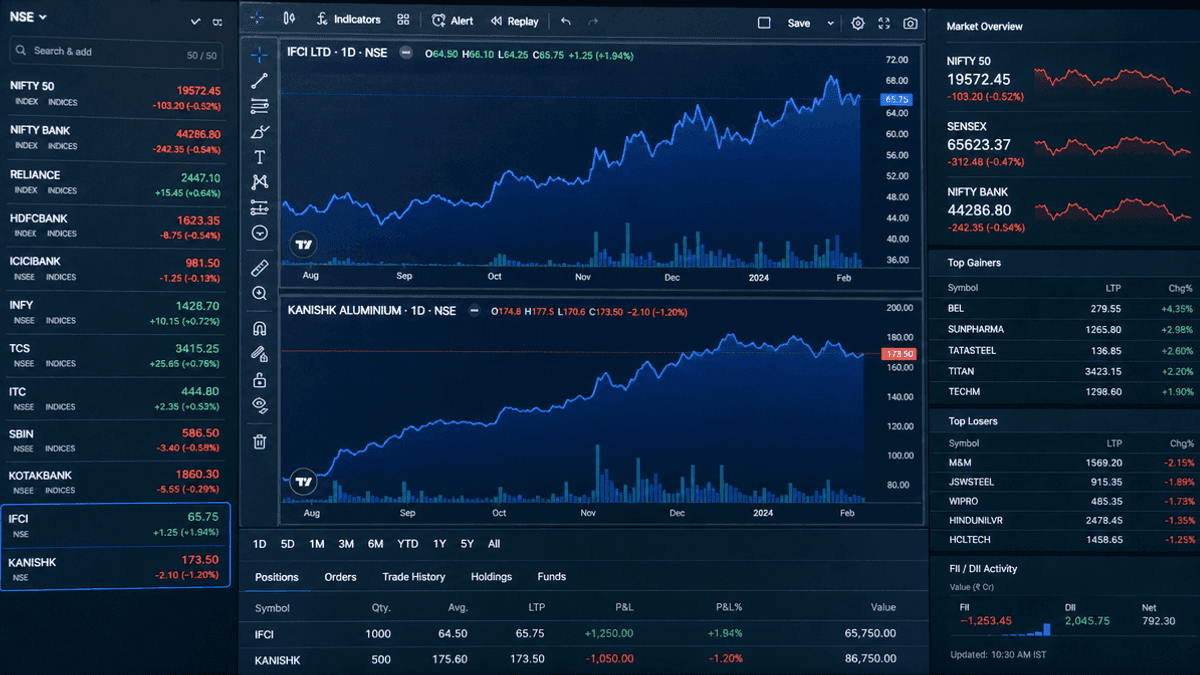Take a chart snapshot with camera icon

910,22
